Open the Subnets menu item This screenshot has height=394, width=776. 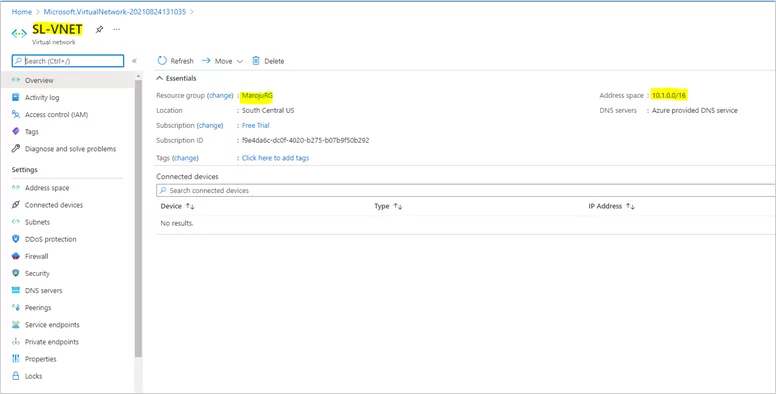(38, 222)
